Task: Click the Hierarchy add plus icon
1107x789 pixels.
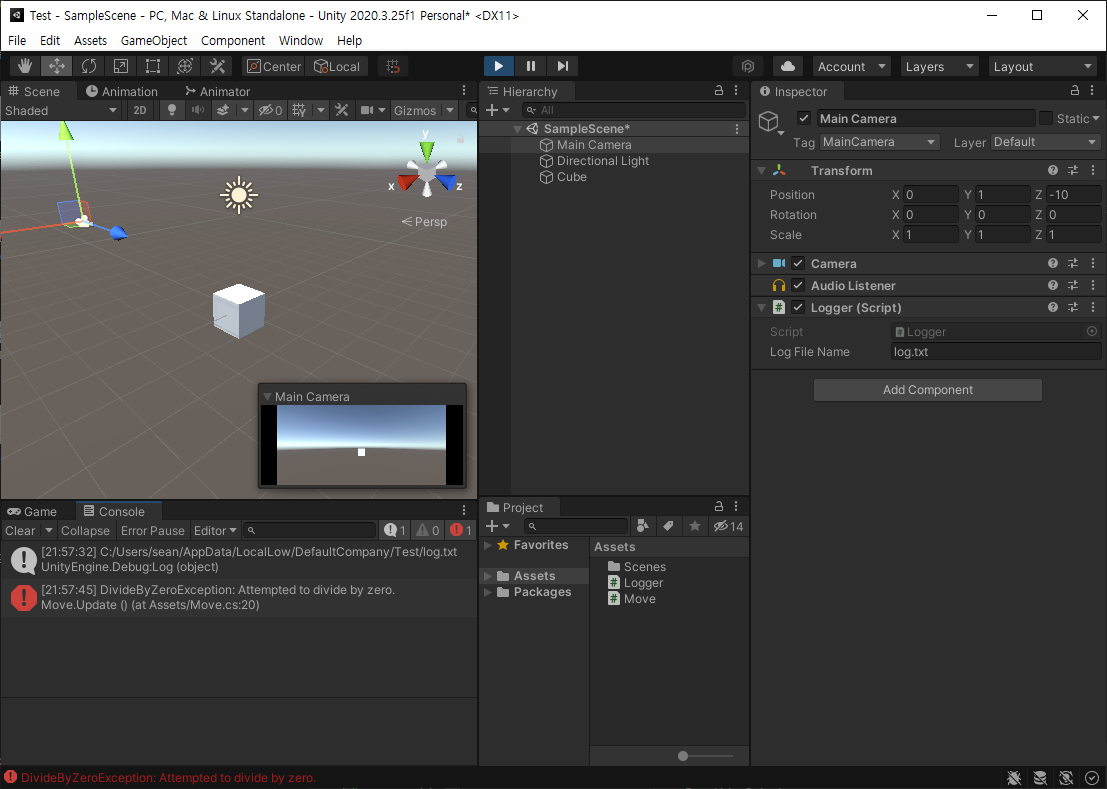Action: (492, 110)
